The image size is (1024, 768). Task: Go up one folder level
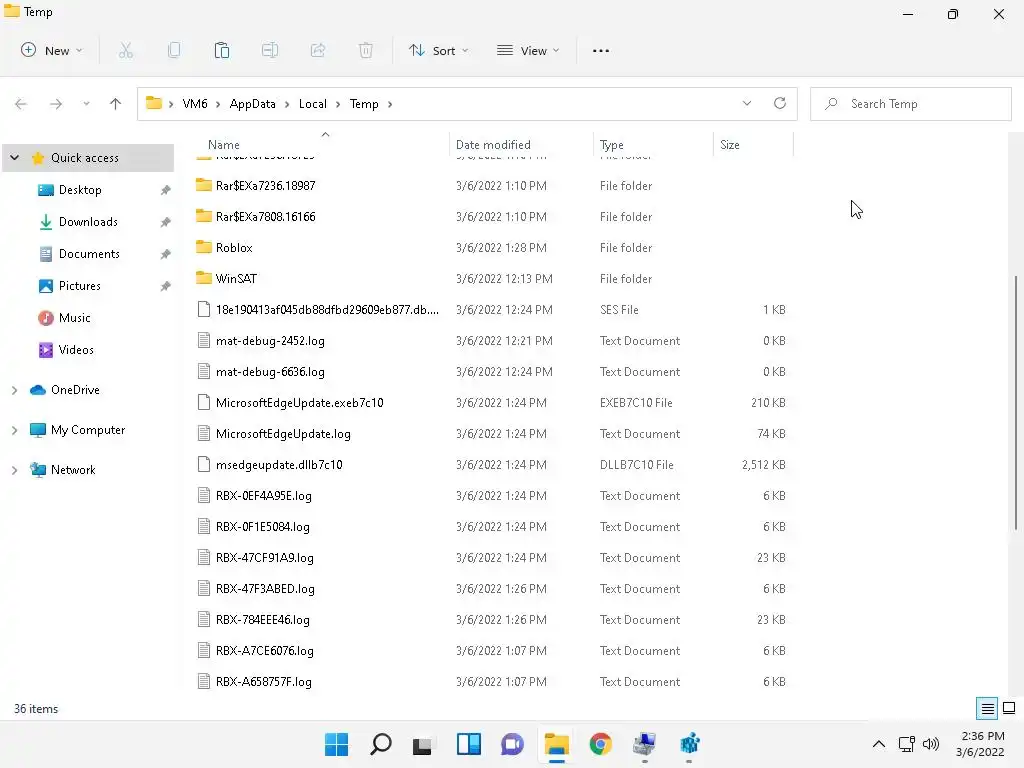point(116,104)
